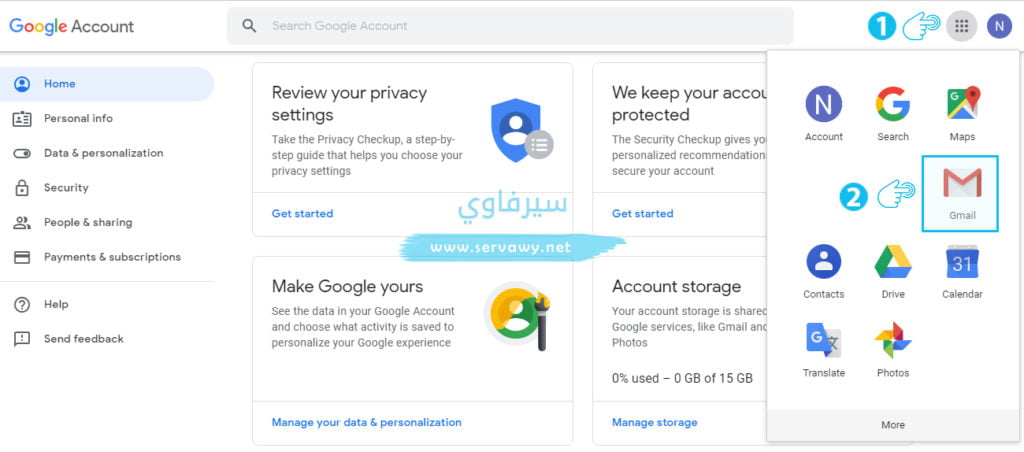
Task: Open Data & personalization in sidebar
Action: pos(103,153)
